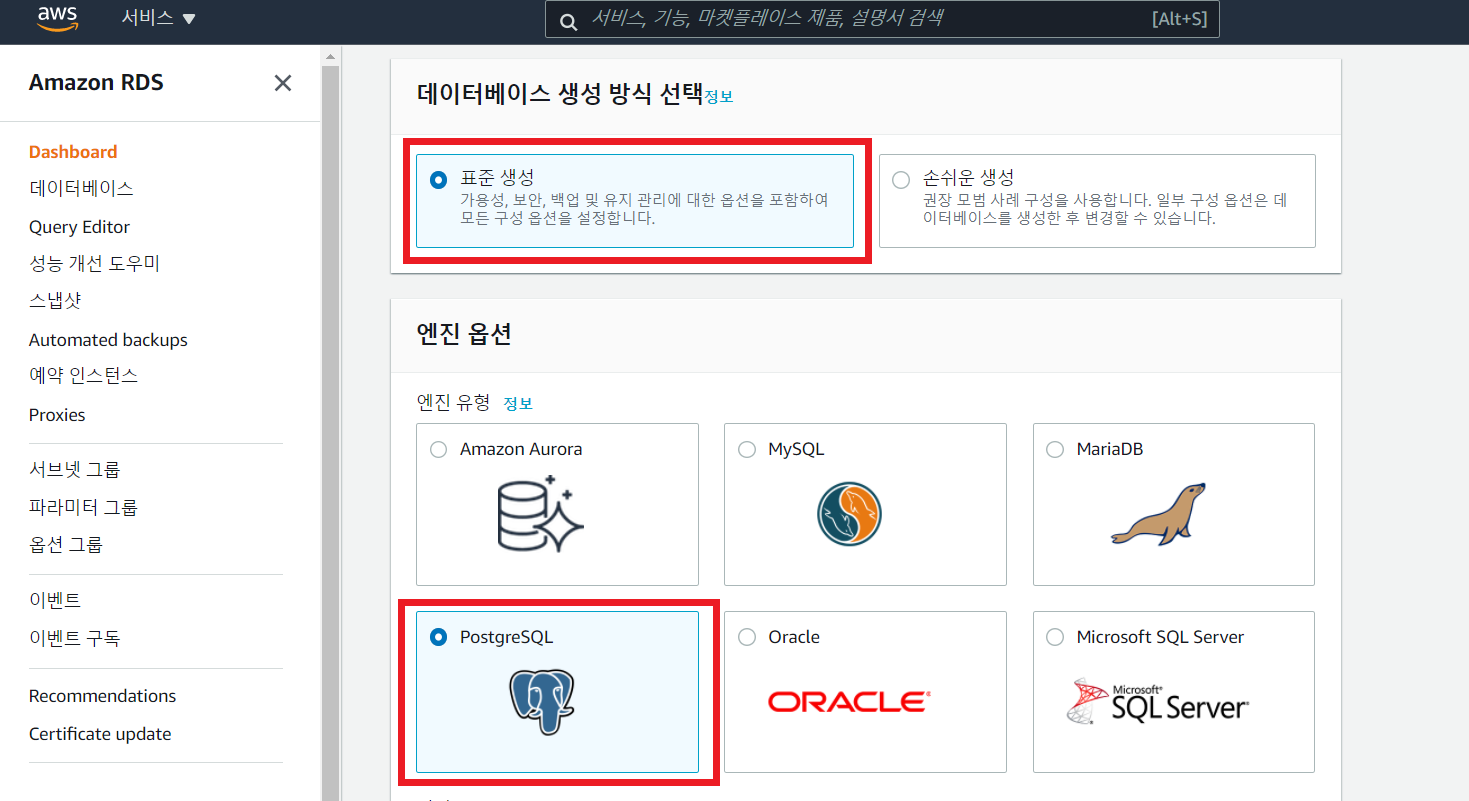Viewport: 1469px width, 801px height.
Task: Click 정보 link beside 데이터베이스 생성 방식 선택
Action: (719, 97)
